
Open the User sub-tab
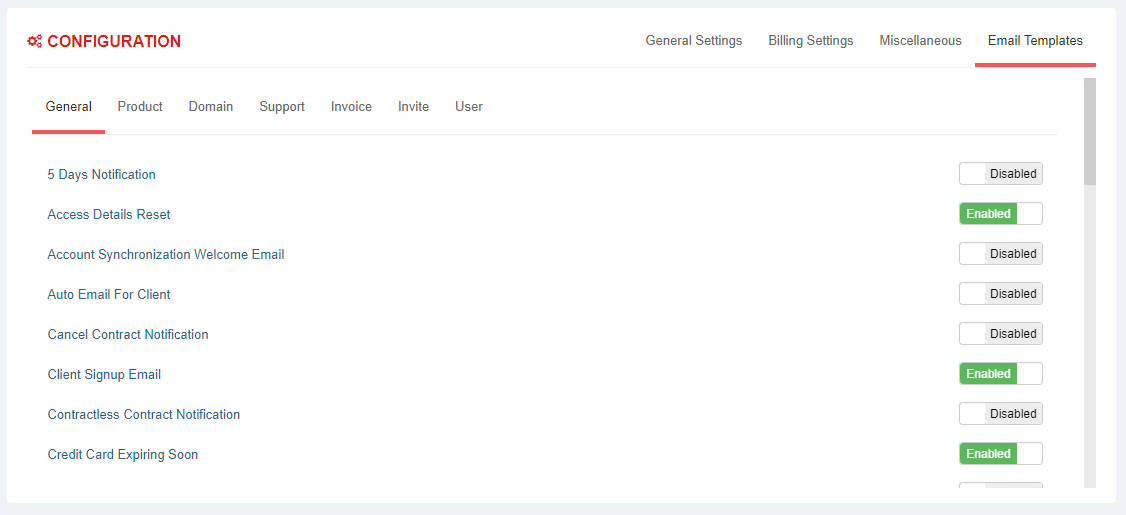click(469, 107)
